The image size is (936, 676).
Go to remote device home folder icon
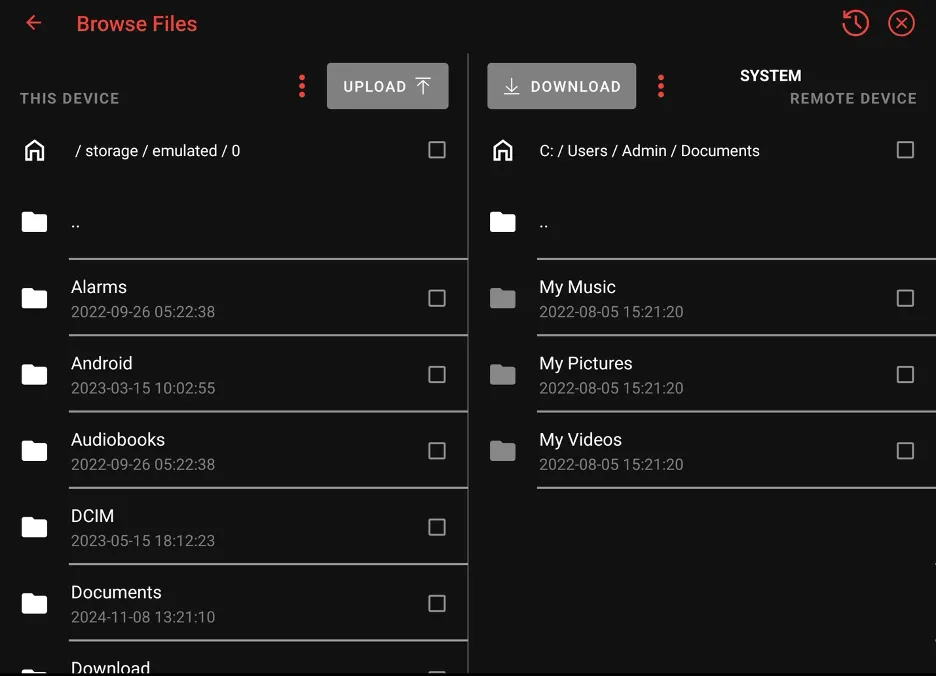click(x=503, y=151)
